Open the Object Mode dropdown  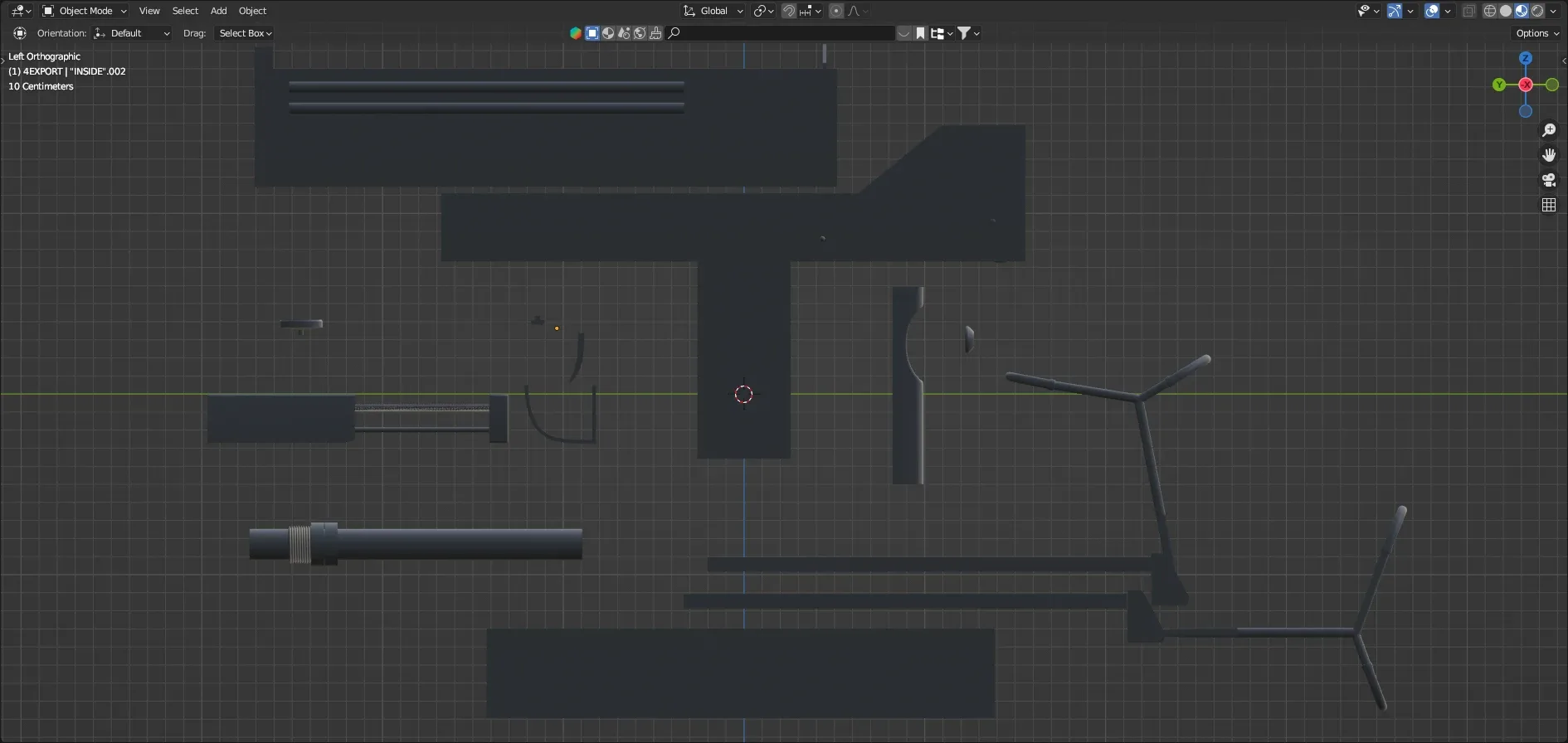coord(84,11)
